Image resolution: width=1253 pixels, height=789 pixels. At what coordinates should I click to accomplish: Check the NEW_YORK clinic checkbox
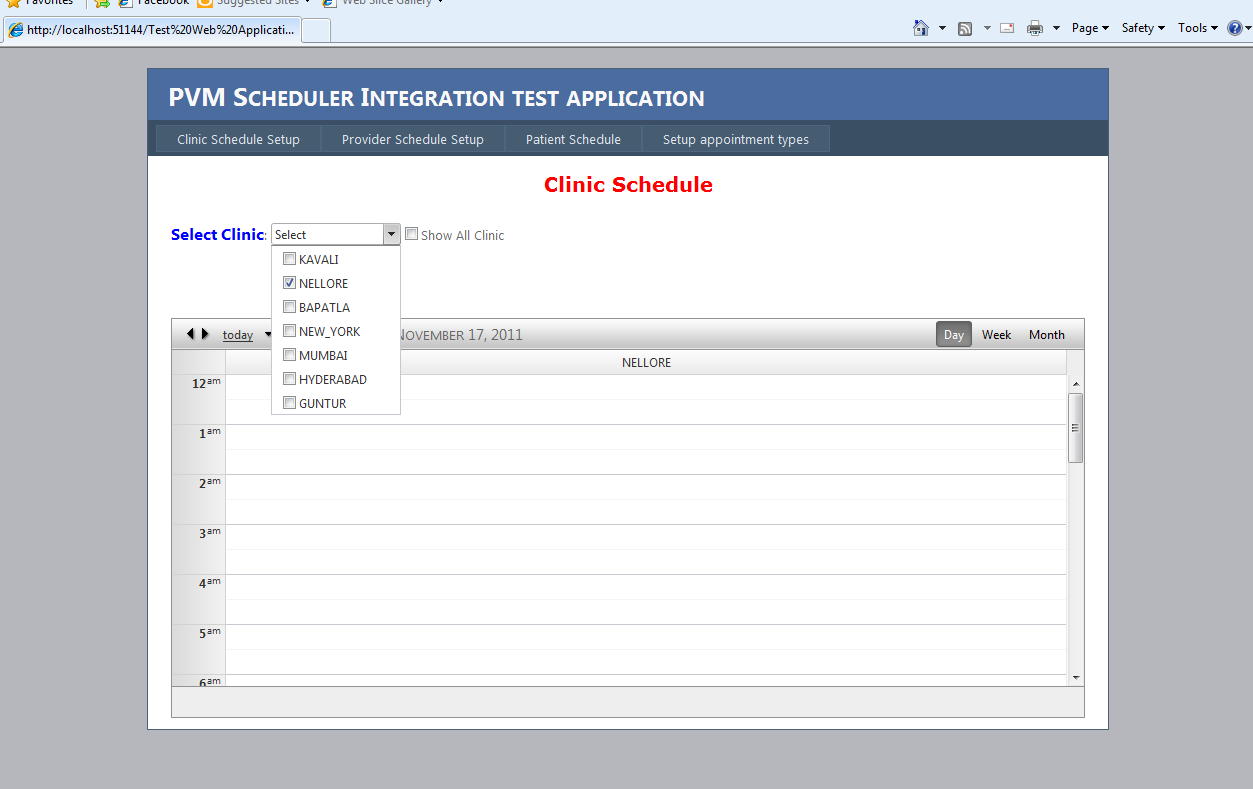[x=290, y=331]
